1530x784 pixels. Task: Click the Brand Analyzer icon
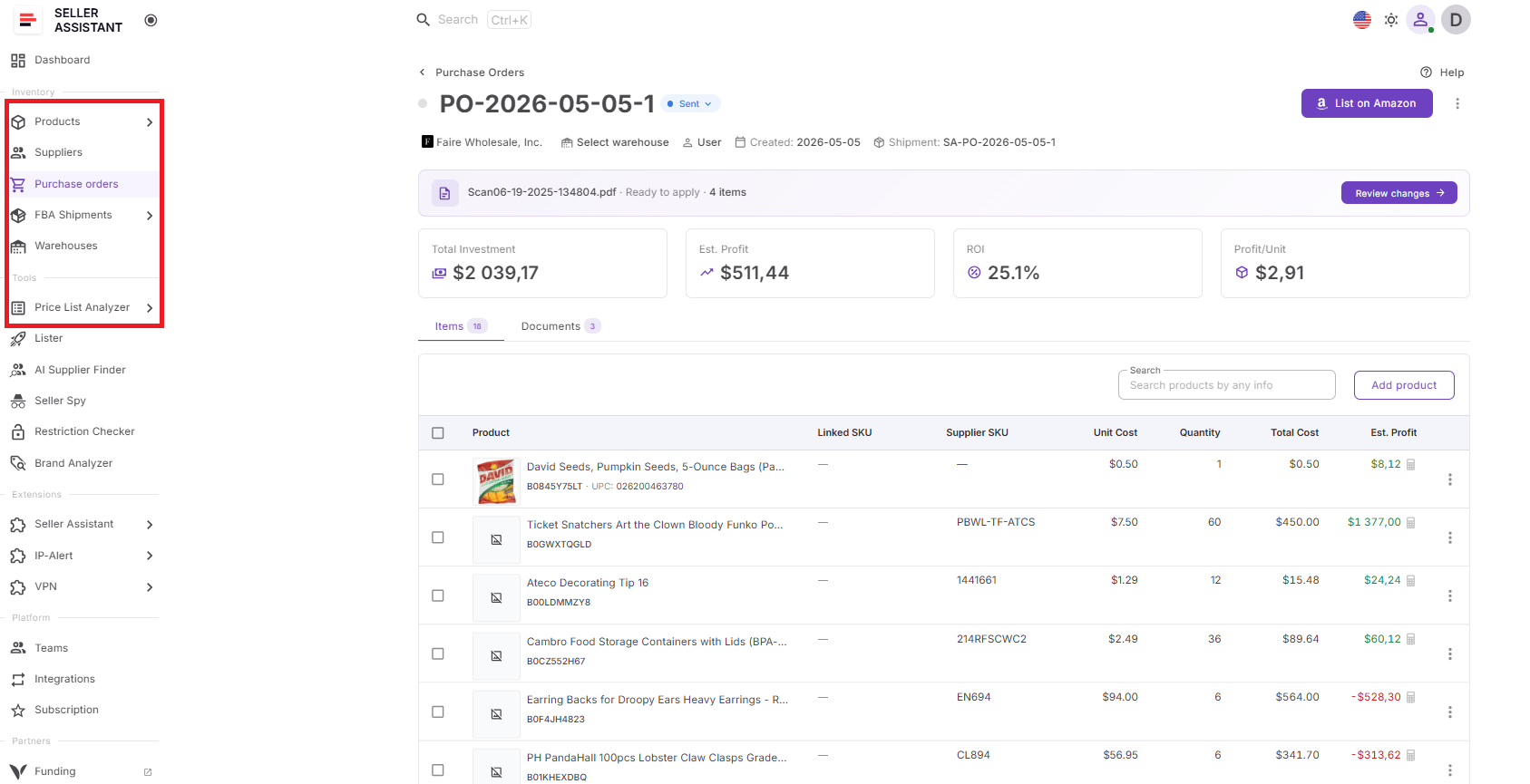18,463
